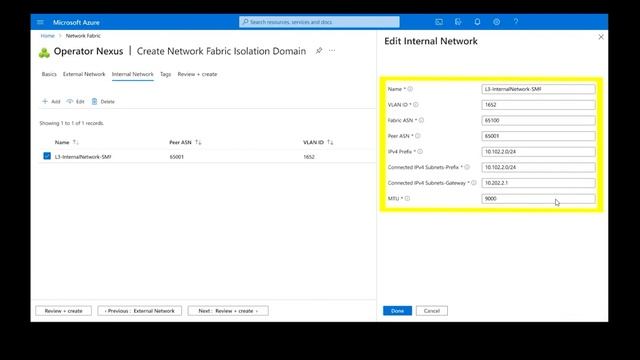Show info tooltip for VLAN ID
Viewport: 640px width, 360px height.
(x=416, y=105)
